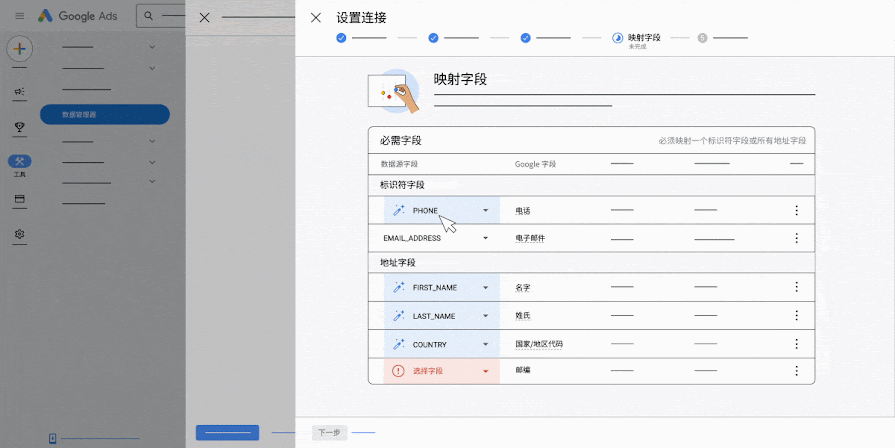Click the 映射字段 step indicator
The image size is (895, 448).
point(637,39)
